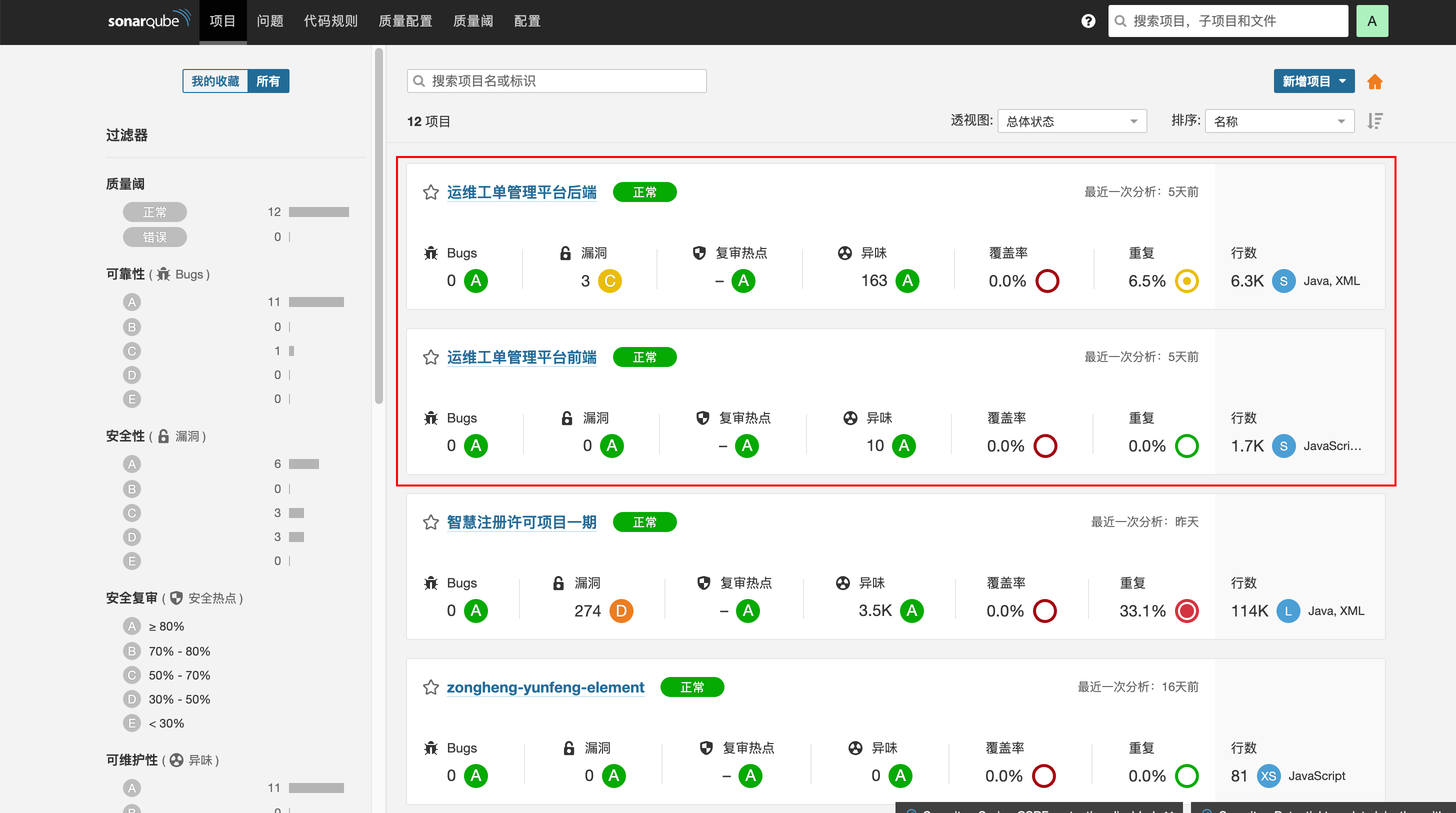Viewport: 1456px width, 813px height.
Task: Open the 运维工单管理平台前端 project link
Action: coord(521,357)
